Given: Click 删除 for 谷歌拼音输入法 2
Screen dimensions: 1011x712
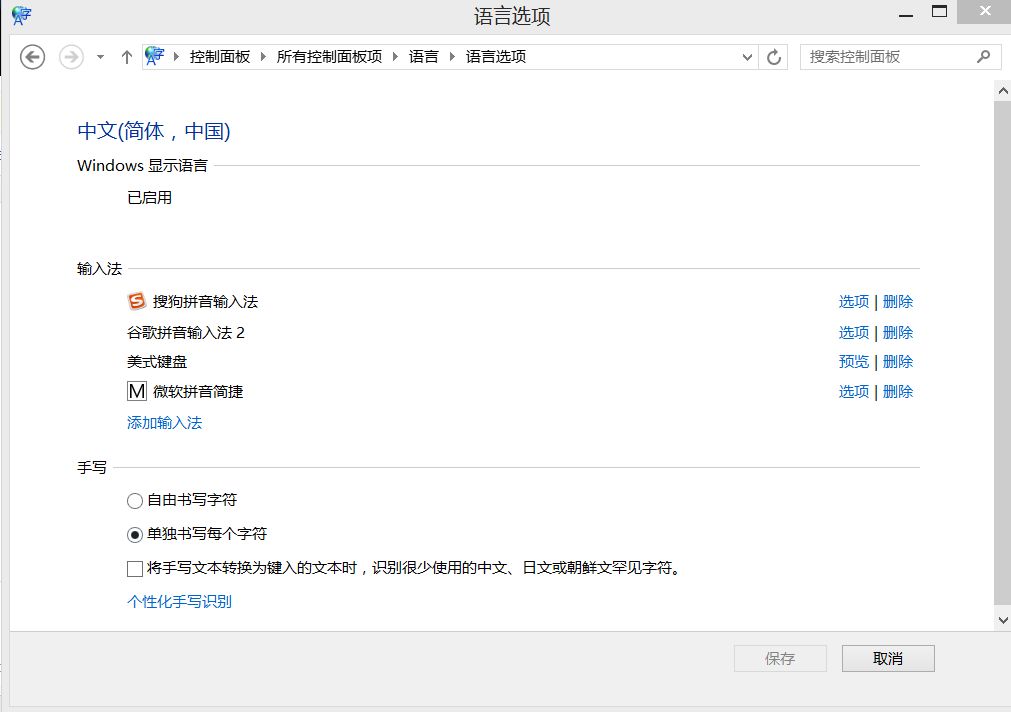Looking at the screenshot, I should [897, 332].
